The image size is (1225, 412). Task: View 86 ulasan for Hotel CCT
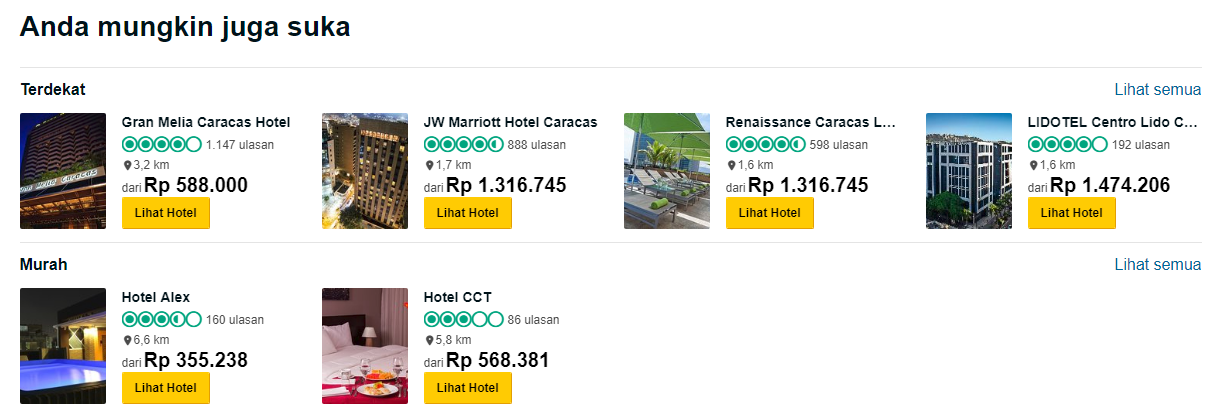pyautogui.click(x=533, y=320)
